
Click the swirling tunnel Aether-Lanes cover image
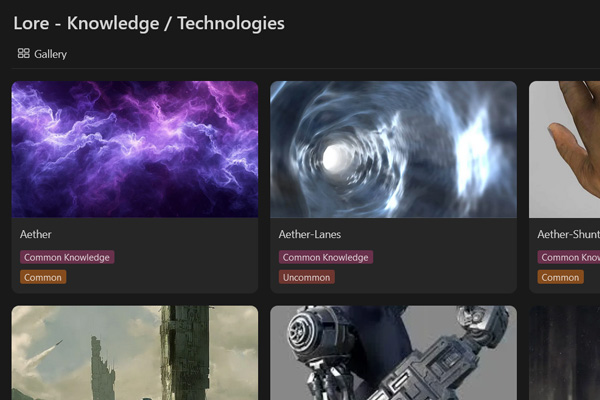(x=393, y=149)
